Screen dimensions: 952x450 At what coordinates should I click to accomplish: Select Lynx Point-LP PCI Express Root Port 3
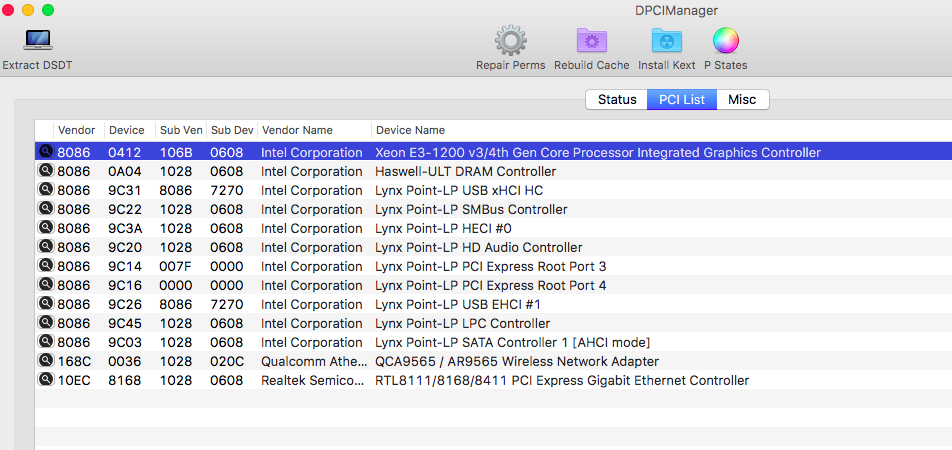490,266
